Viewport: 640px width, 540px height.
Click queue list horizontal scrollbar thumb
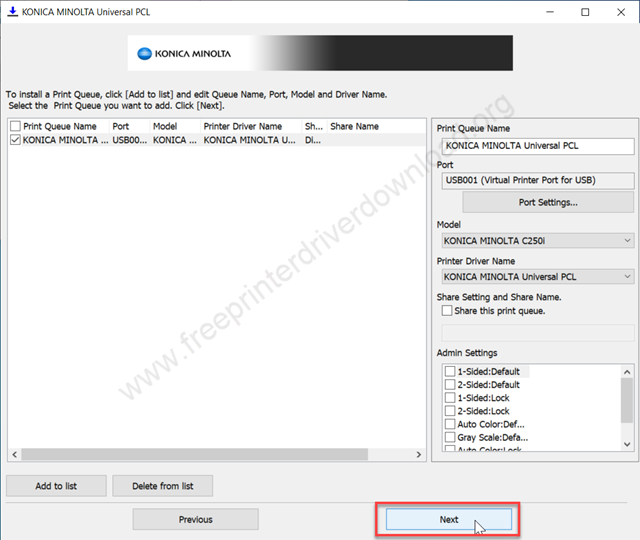tap(195, 454)
